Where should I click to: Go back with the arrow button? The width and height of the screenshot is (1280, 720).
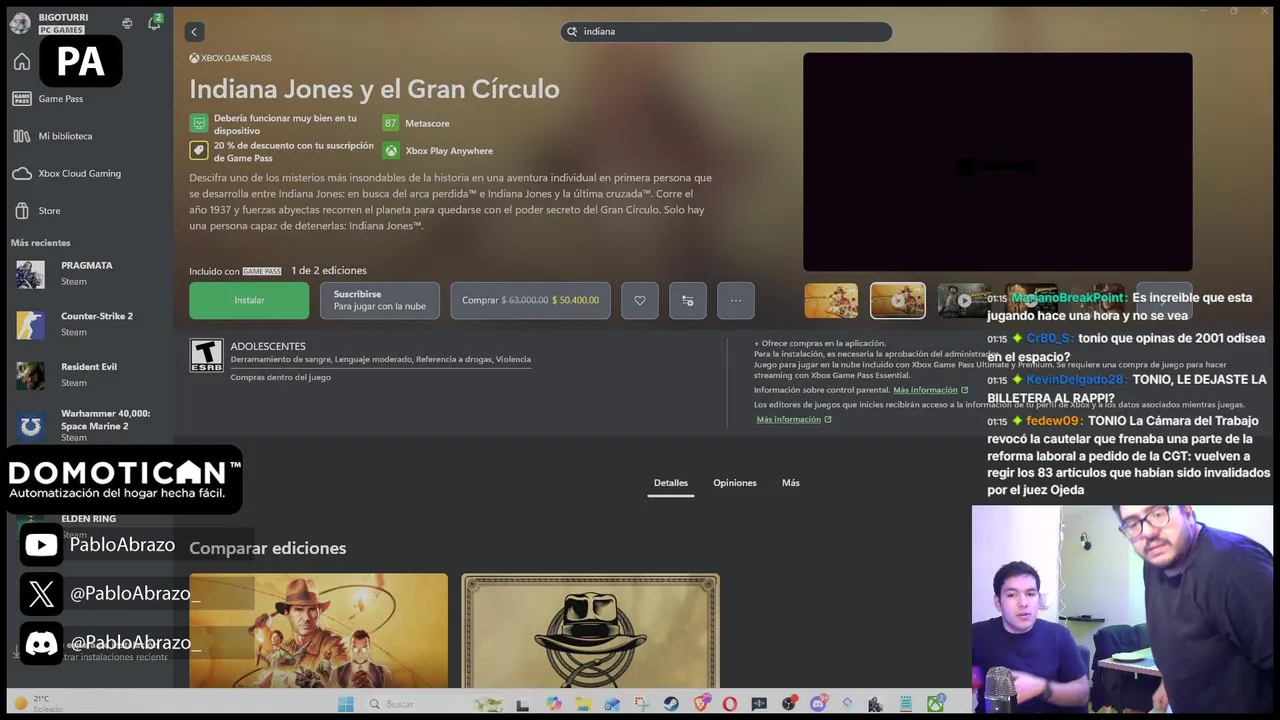pos(194,32)
